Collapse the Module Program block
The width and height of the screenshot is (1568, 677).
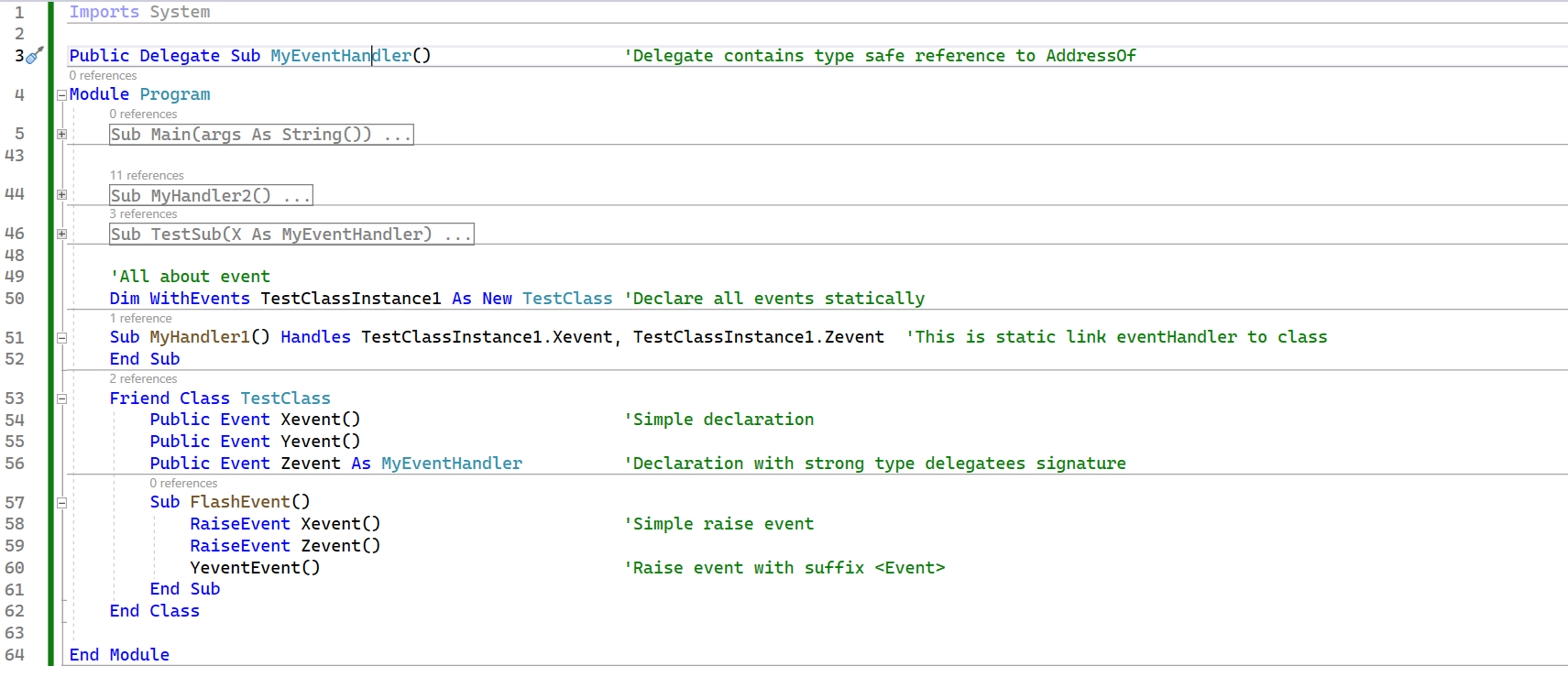coord(61,95)
